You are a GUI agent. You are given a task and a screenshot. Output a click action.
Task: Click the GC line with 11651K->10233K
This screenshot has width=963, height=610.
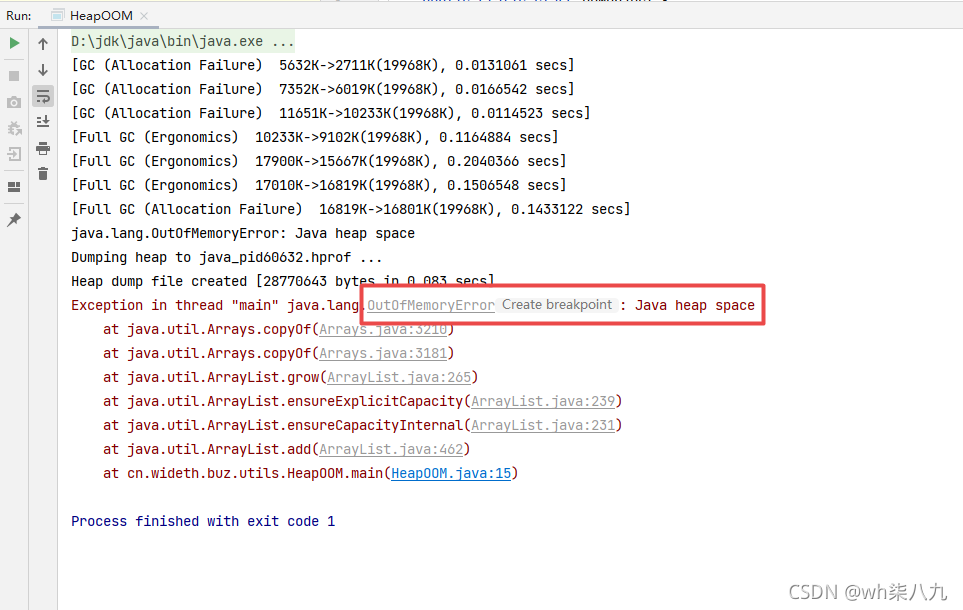[x=331, y=113]
